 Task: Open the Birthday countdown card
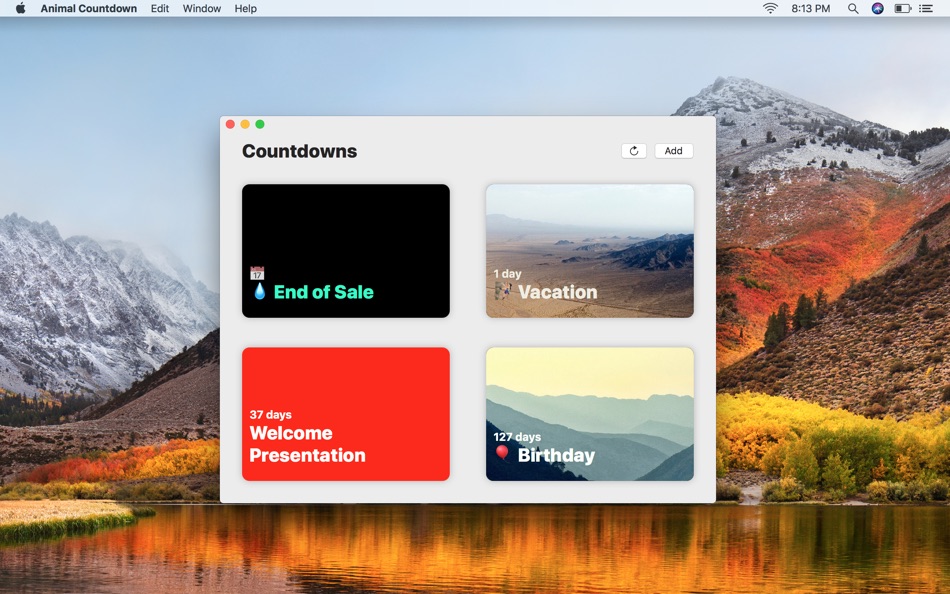coord(590,414)
